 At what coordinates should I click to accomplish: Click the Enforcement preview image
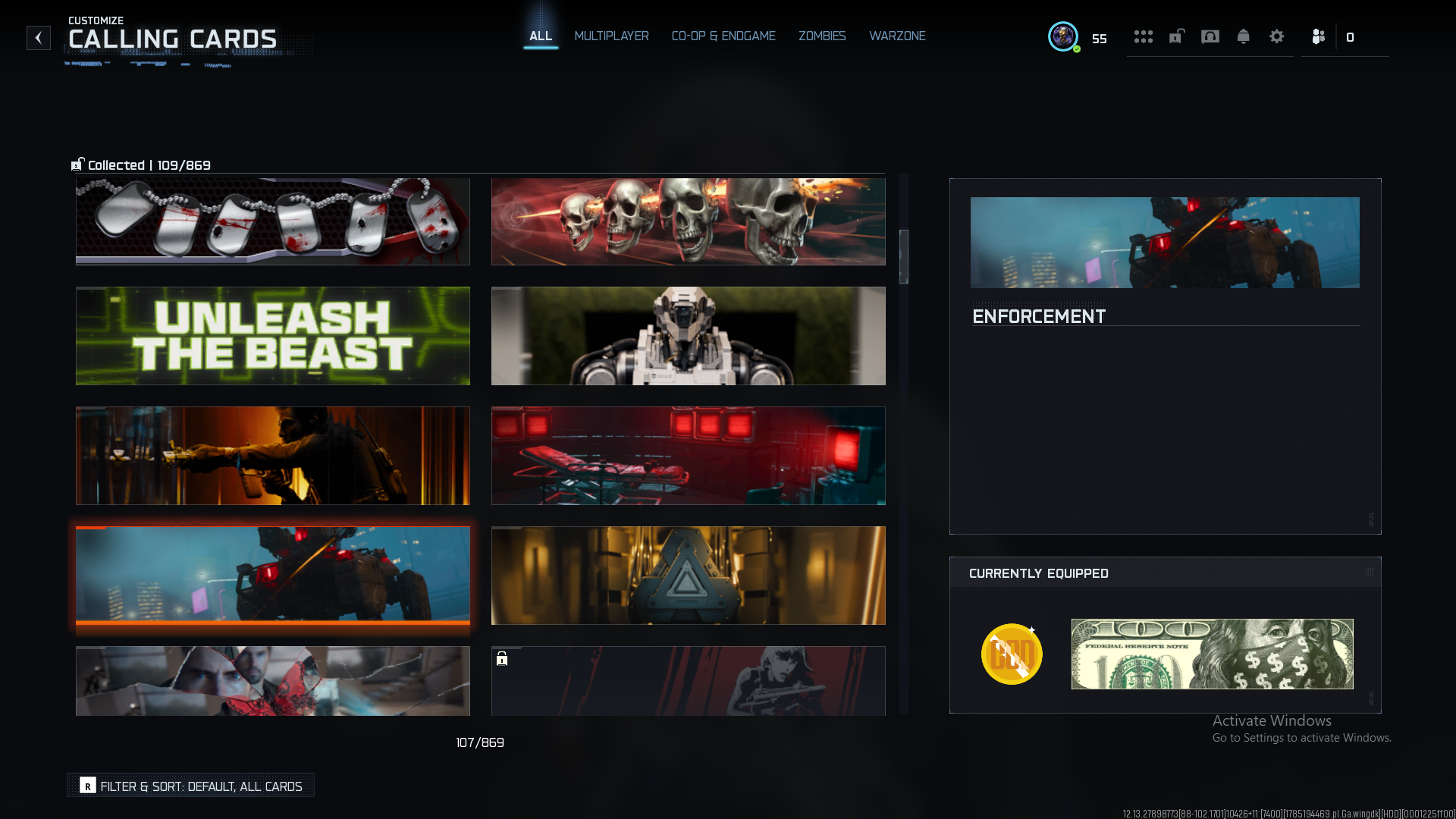click(x=1165, y=243)
